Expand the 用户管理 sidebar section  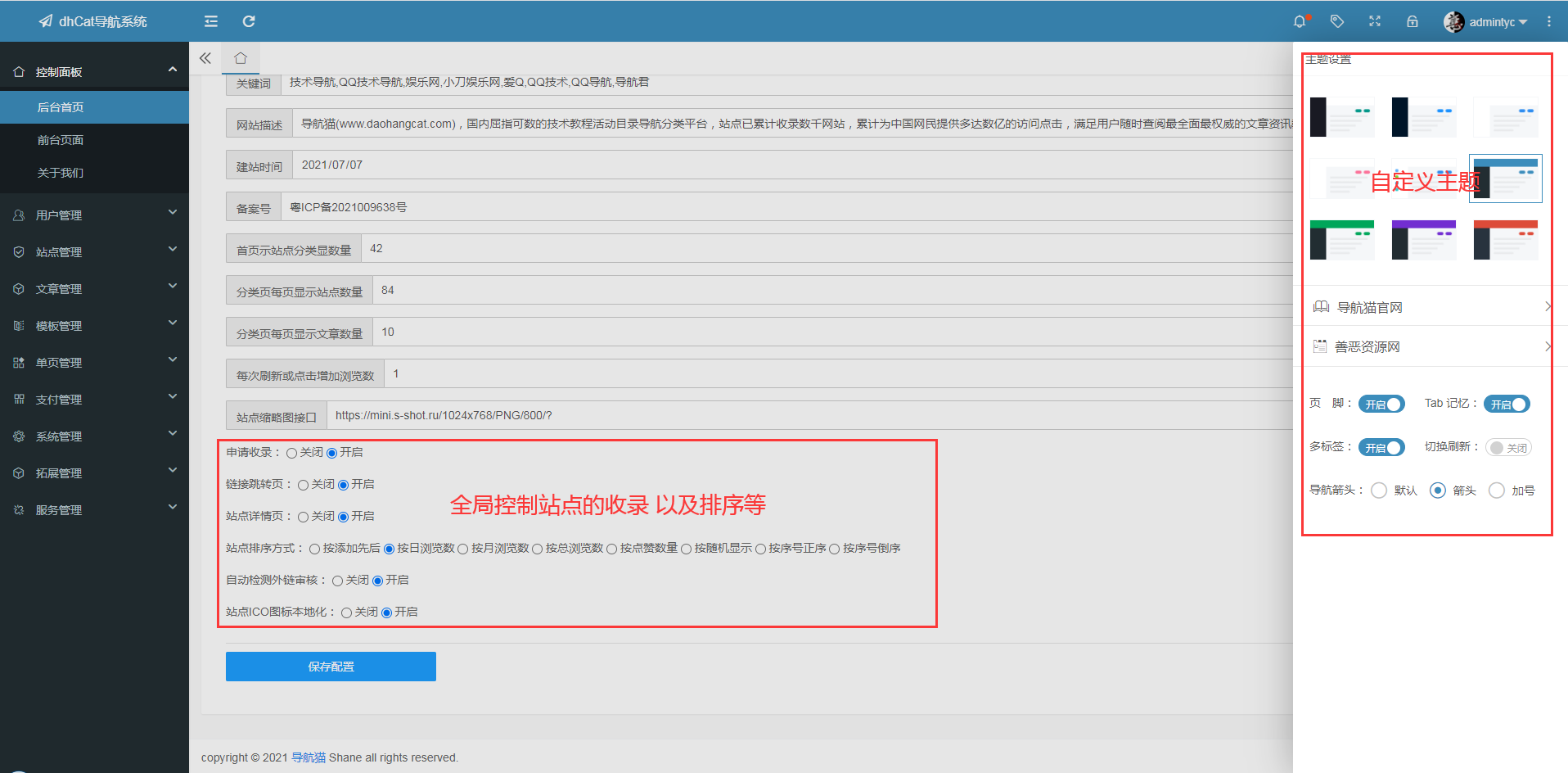point(94,215)
